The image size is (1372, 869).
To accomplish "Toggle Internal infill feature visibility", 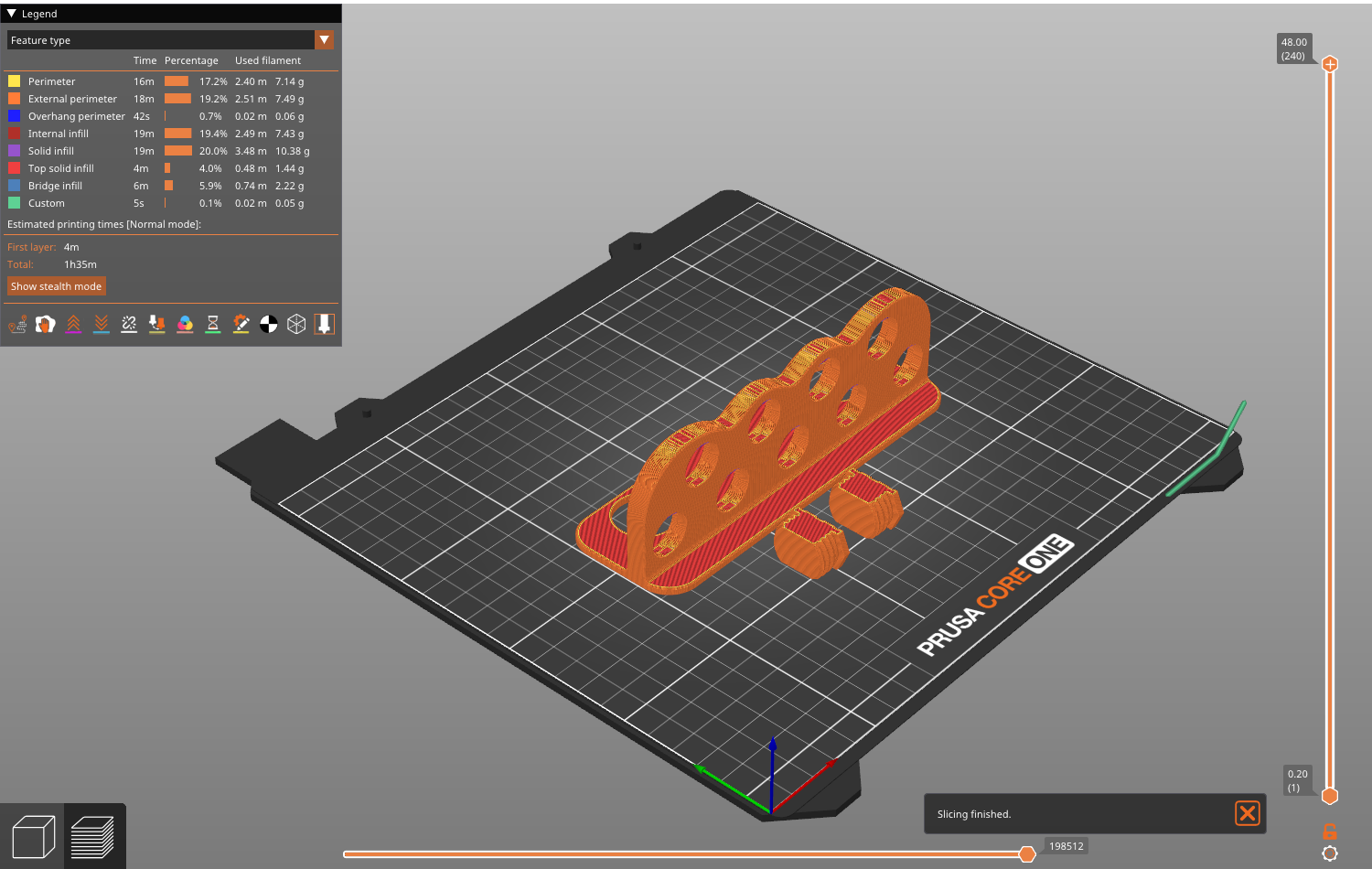I will (171, 134).
